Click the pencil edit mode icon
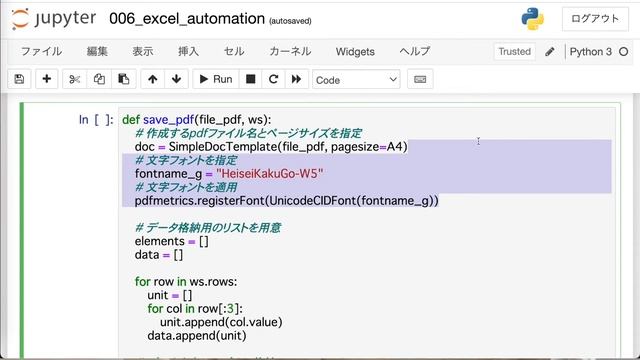 550,52
